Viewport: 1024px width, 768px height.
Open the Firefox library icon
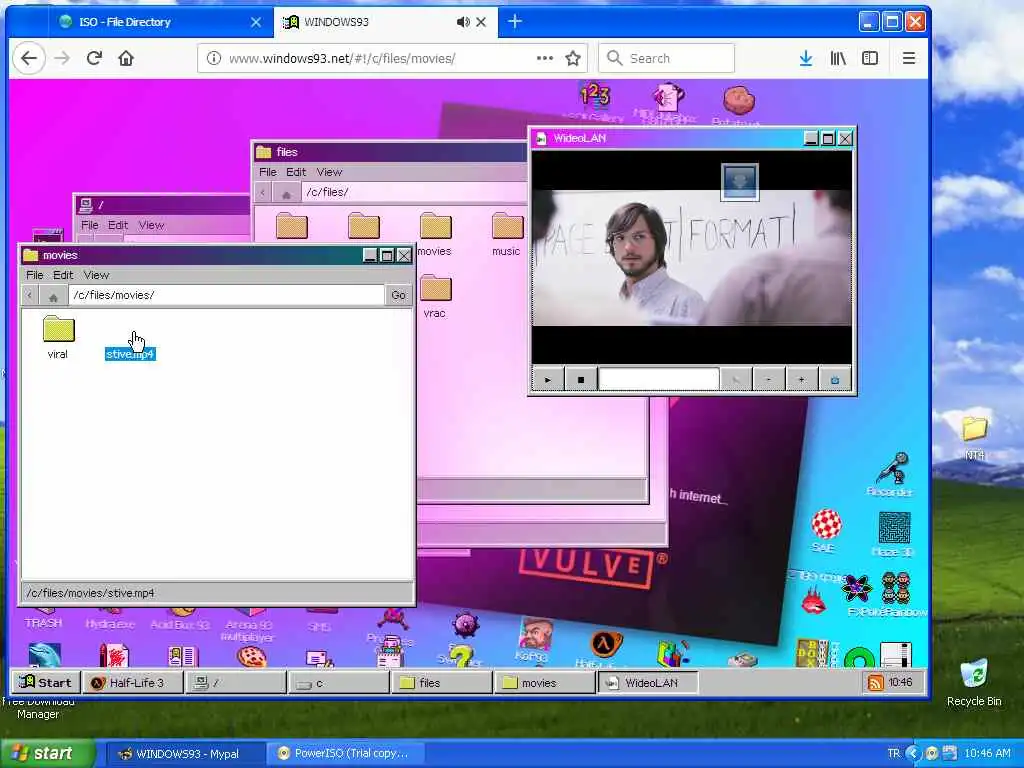838,58
